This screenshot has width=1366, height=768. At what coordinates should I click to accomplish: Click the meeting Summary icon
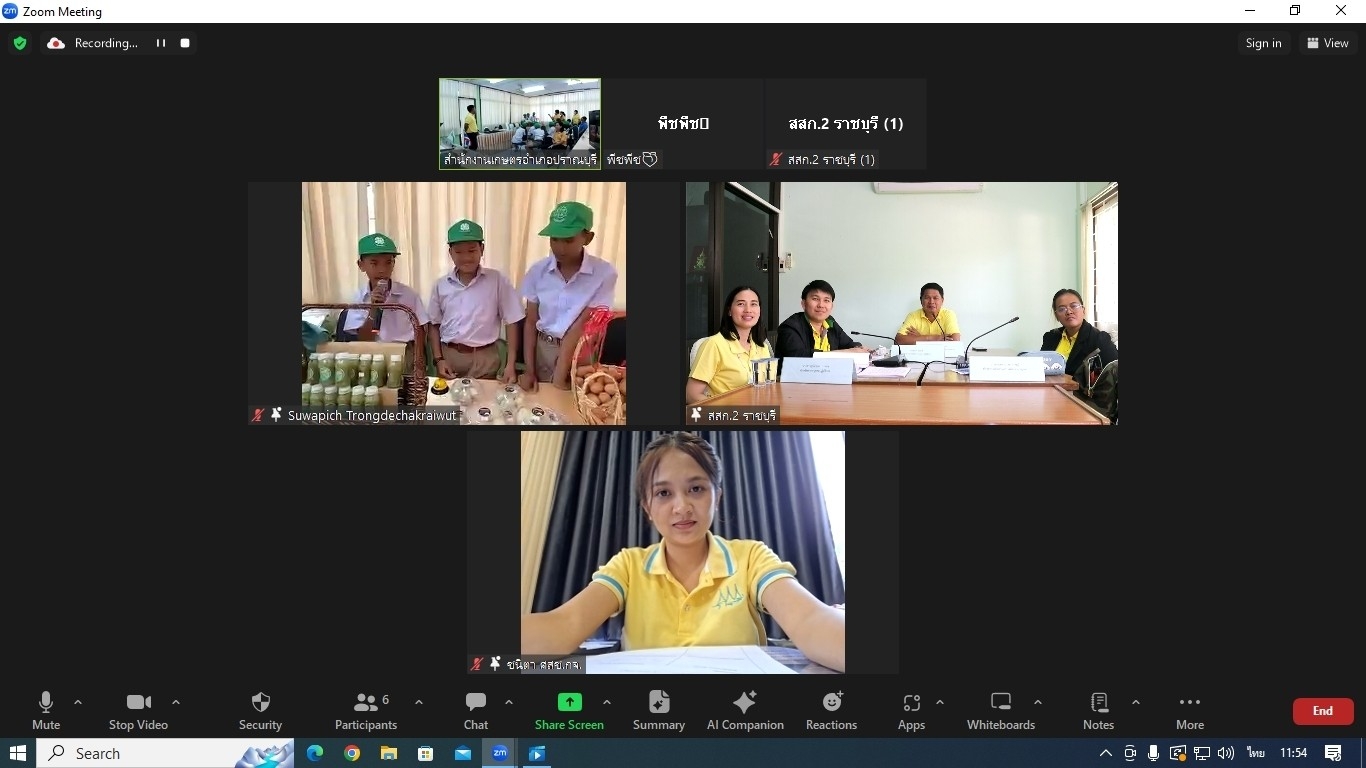tap(658, 711)
